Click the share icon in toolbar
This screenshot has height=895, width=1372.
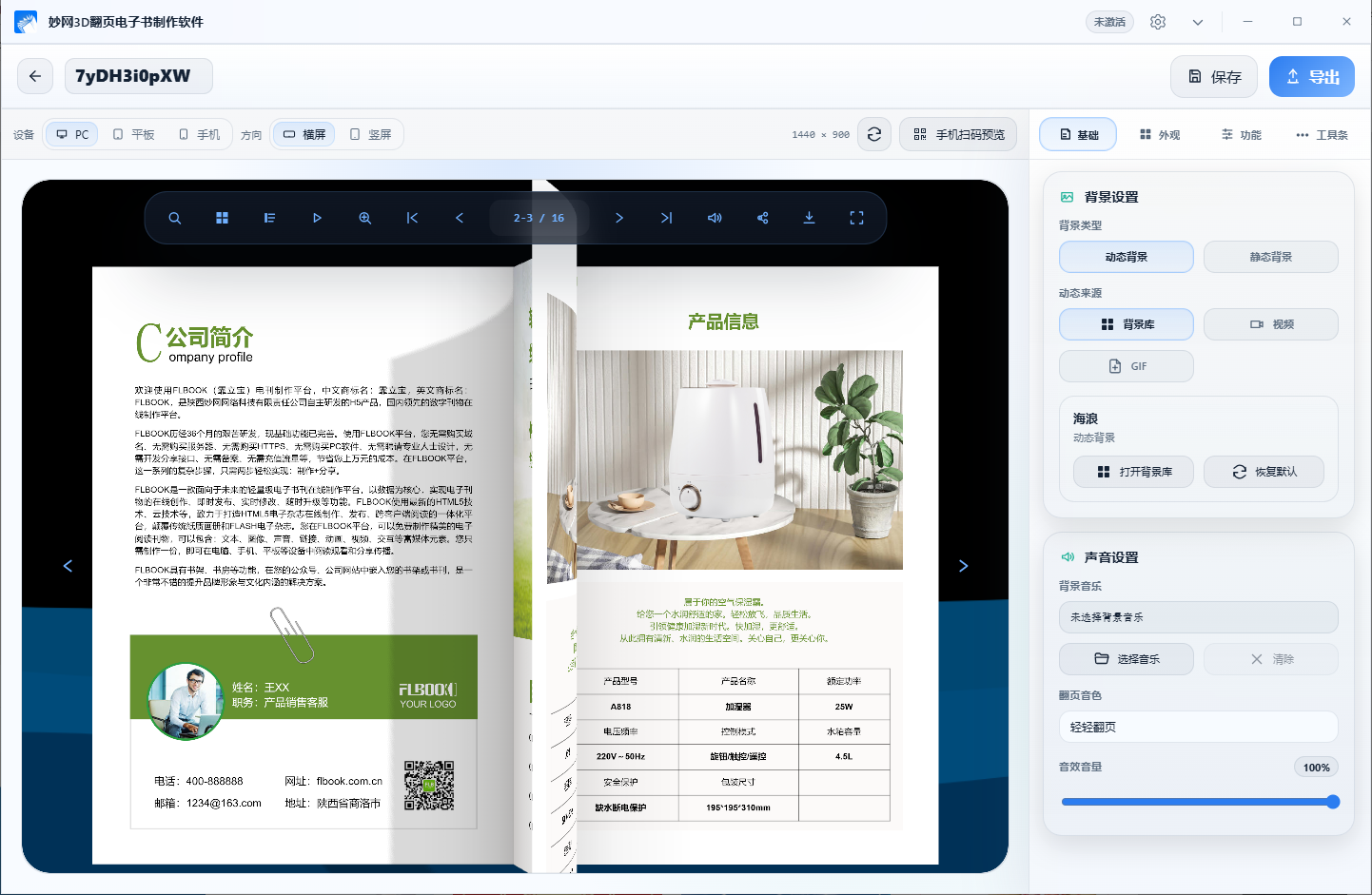pyautogui.click(x=762, y=218)
